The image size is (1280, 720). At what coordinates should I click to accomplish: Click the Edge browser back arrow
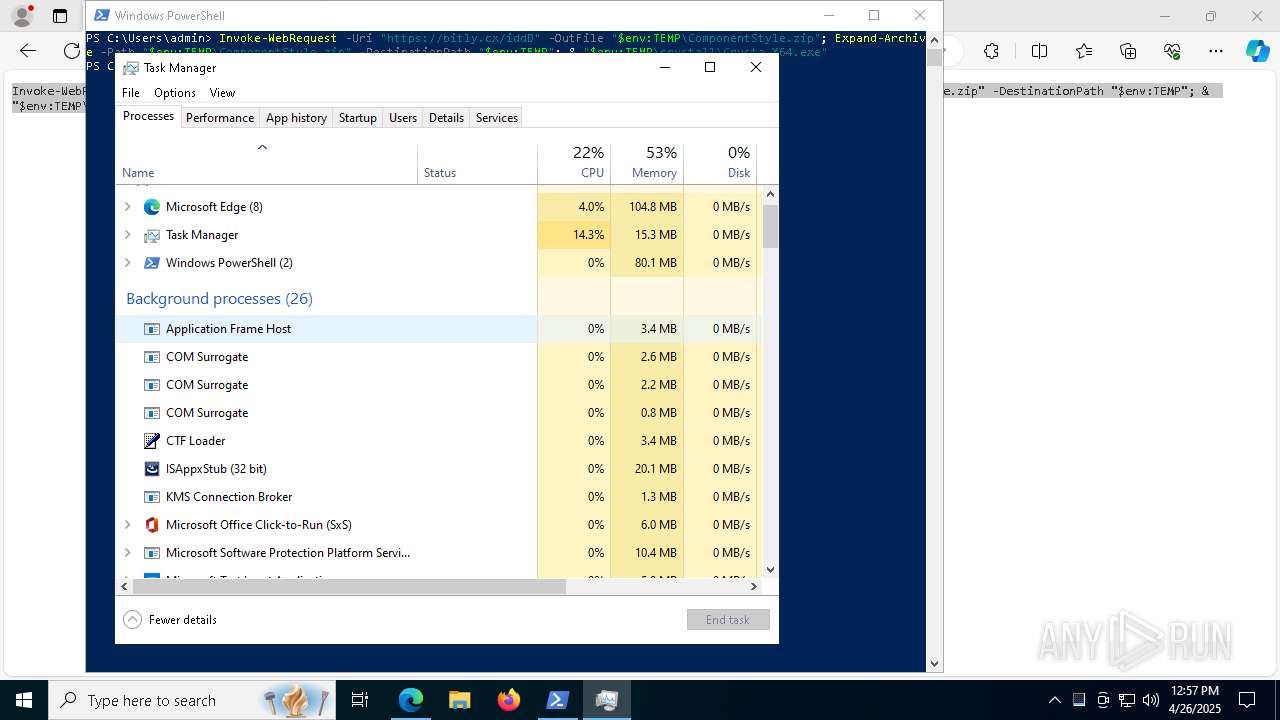(x=28, y=51)
